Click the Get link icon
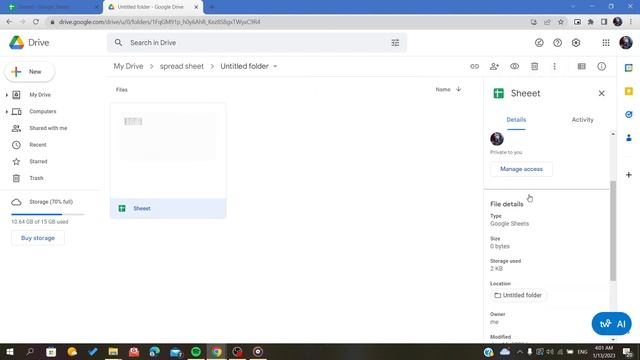 tap(474, 66)
